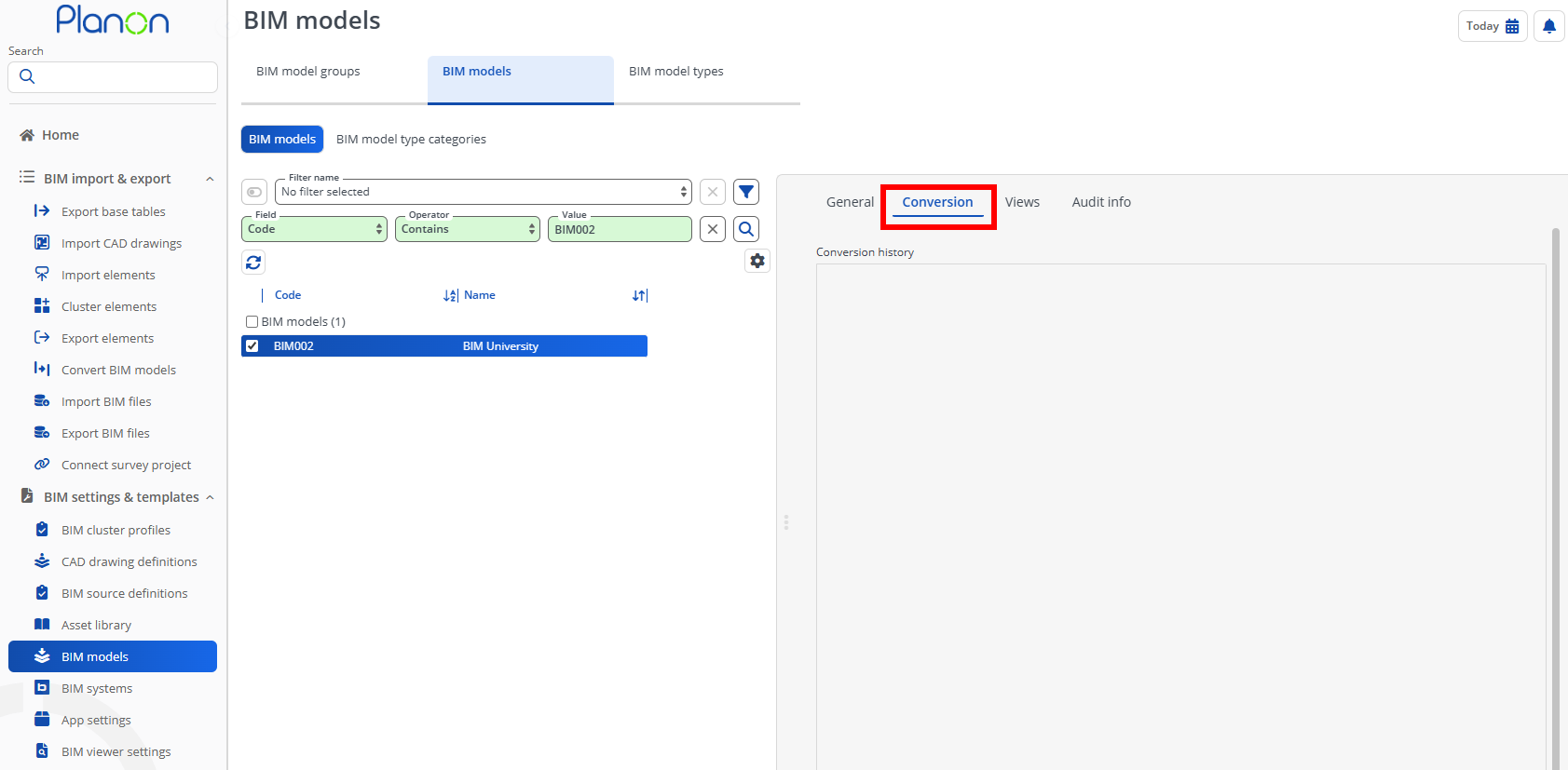Click the Planon logo
This screenshot has width=1568, height=770.
coord(113,20)
